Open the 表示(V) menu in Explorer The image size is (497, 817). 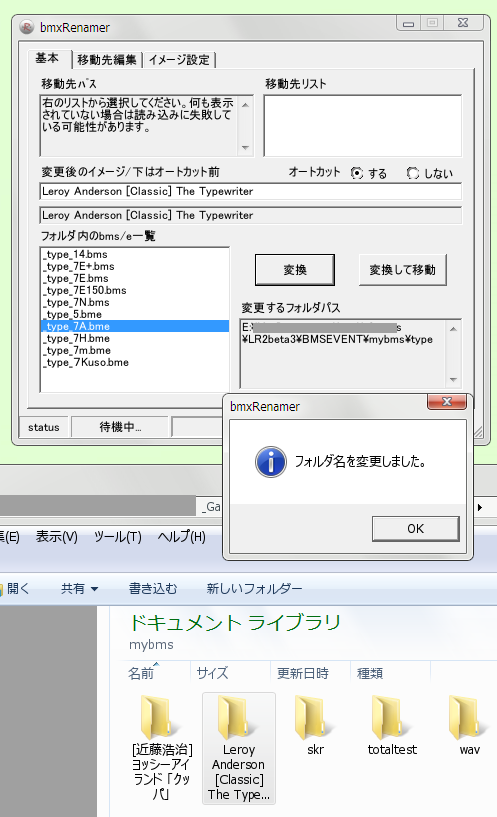56,537
